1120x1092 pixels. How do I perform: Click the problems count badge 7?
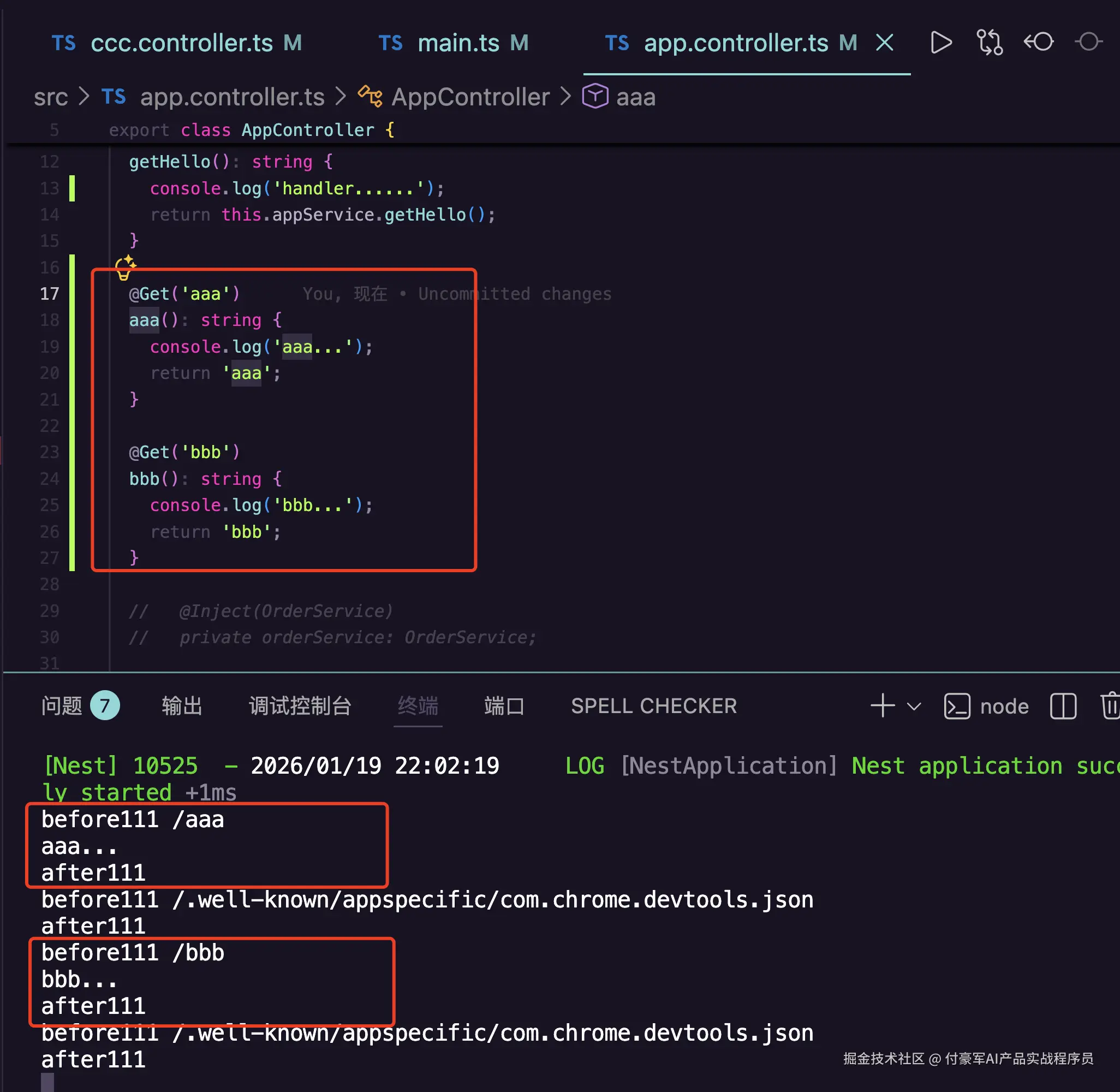(105, 705)
